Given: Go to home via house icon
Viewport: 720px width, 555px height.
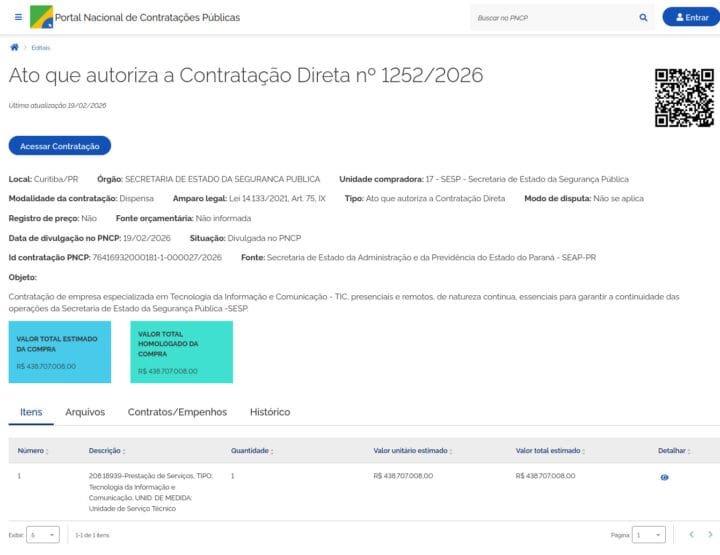Looking at the screenshot, I should [14, 47].
